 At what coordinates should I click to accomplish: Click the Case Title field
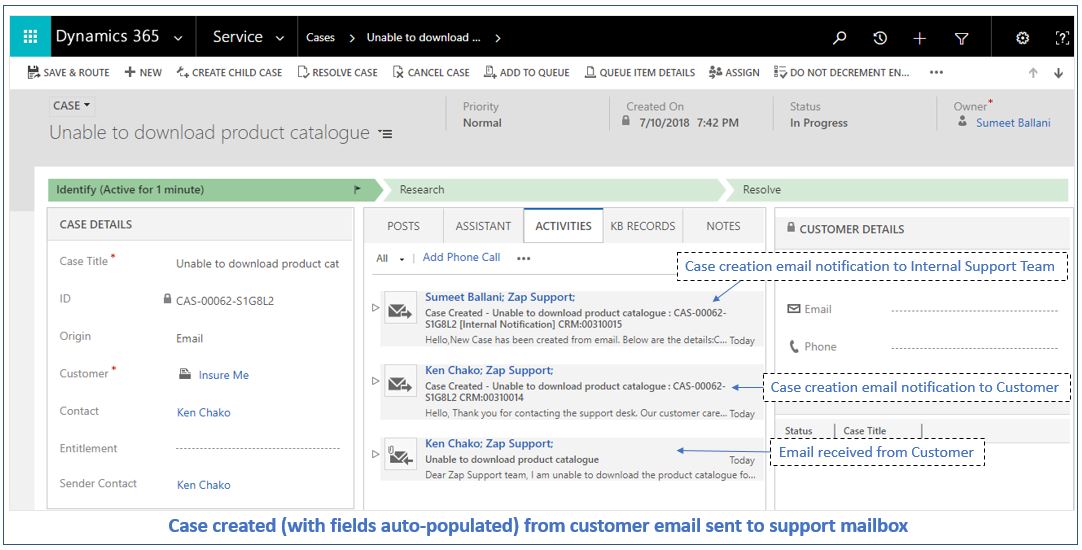(258, 264)
